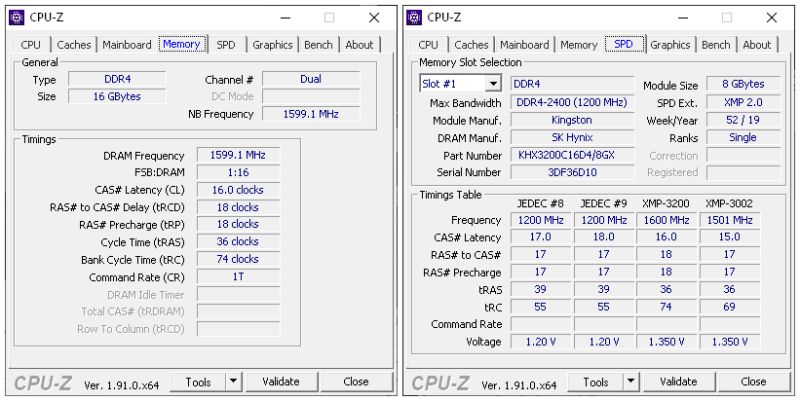Open the CPU tab in the left window

(31, 45)
